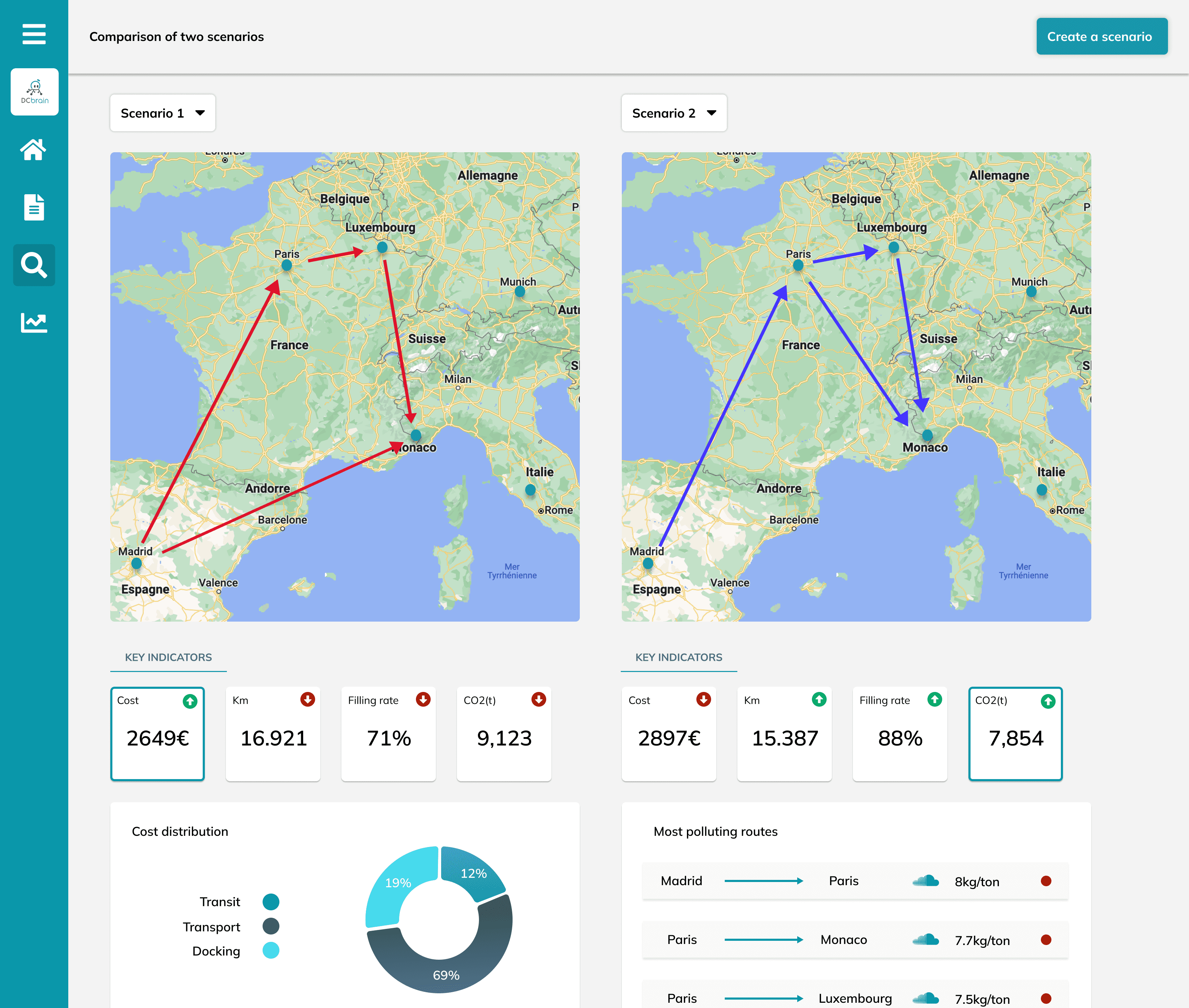
Task: Go to the Home sidebar icon
Action: pyautogui.click(x=34, y=150)
